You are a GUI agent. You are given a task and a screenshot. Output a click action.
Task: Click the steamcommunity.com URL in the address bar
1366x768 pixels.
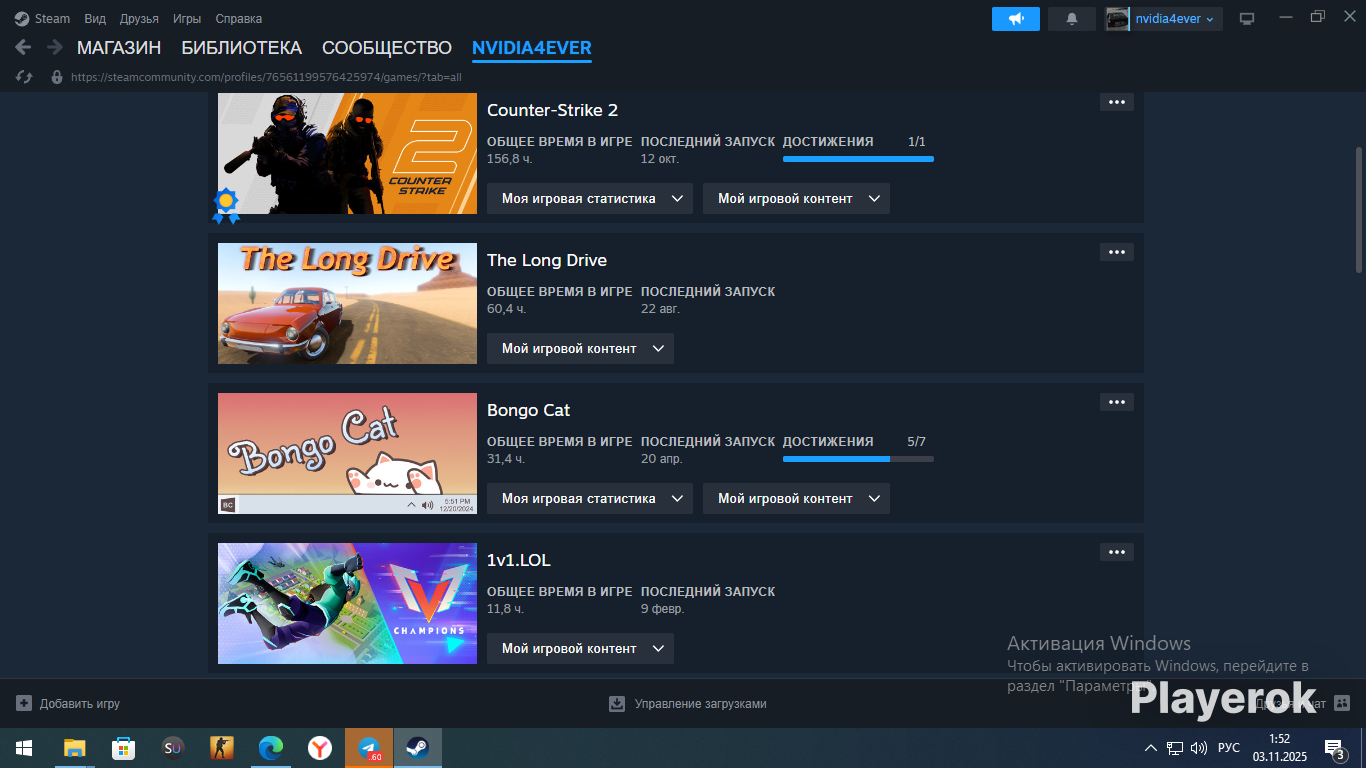point(266,77)
